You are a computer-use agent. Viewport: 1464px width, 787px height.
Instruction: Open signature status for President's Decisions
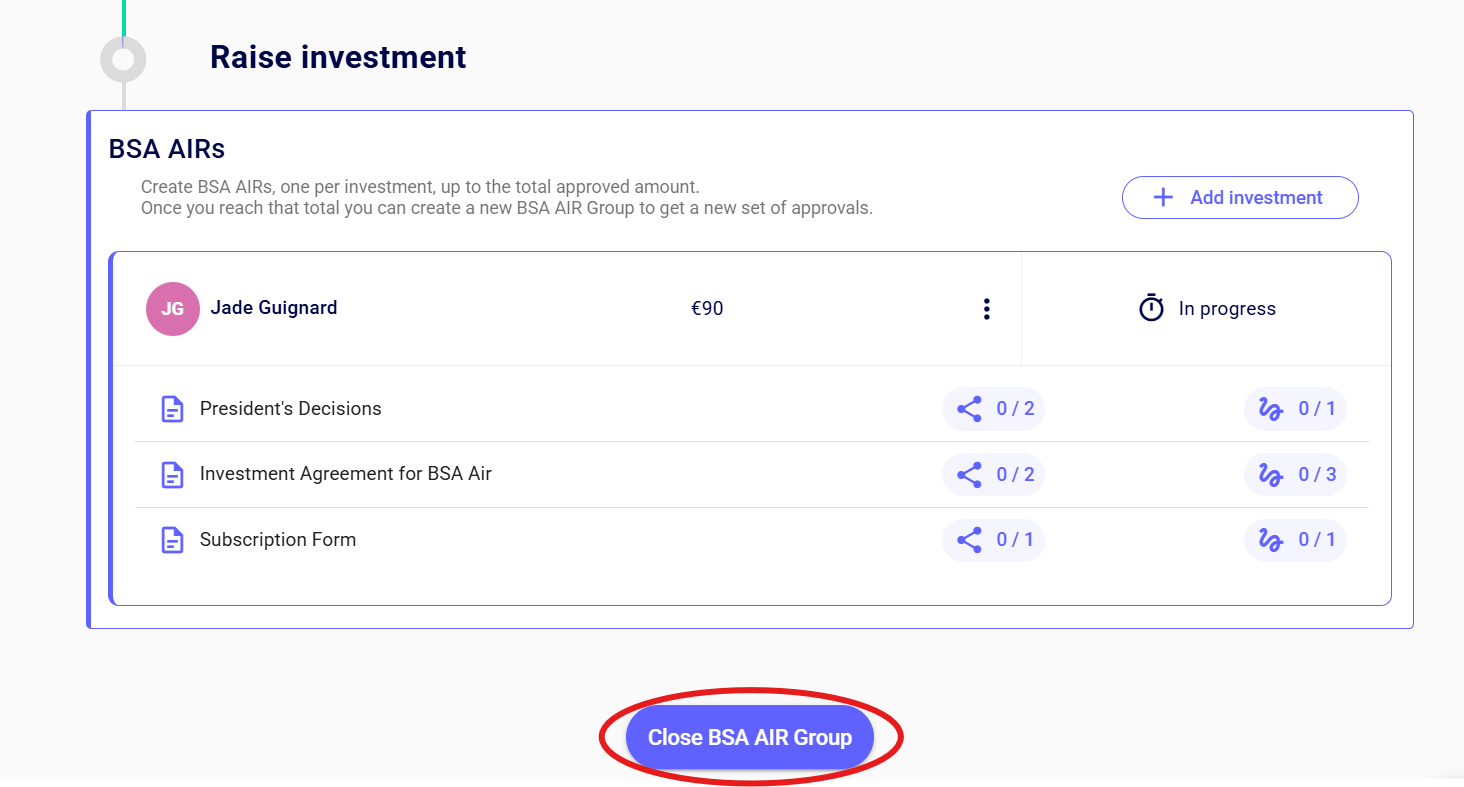pos(1295,409)
